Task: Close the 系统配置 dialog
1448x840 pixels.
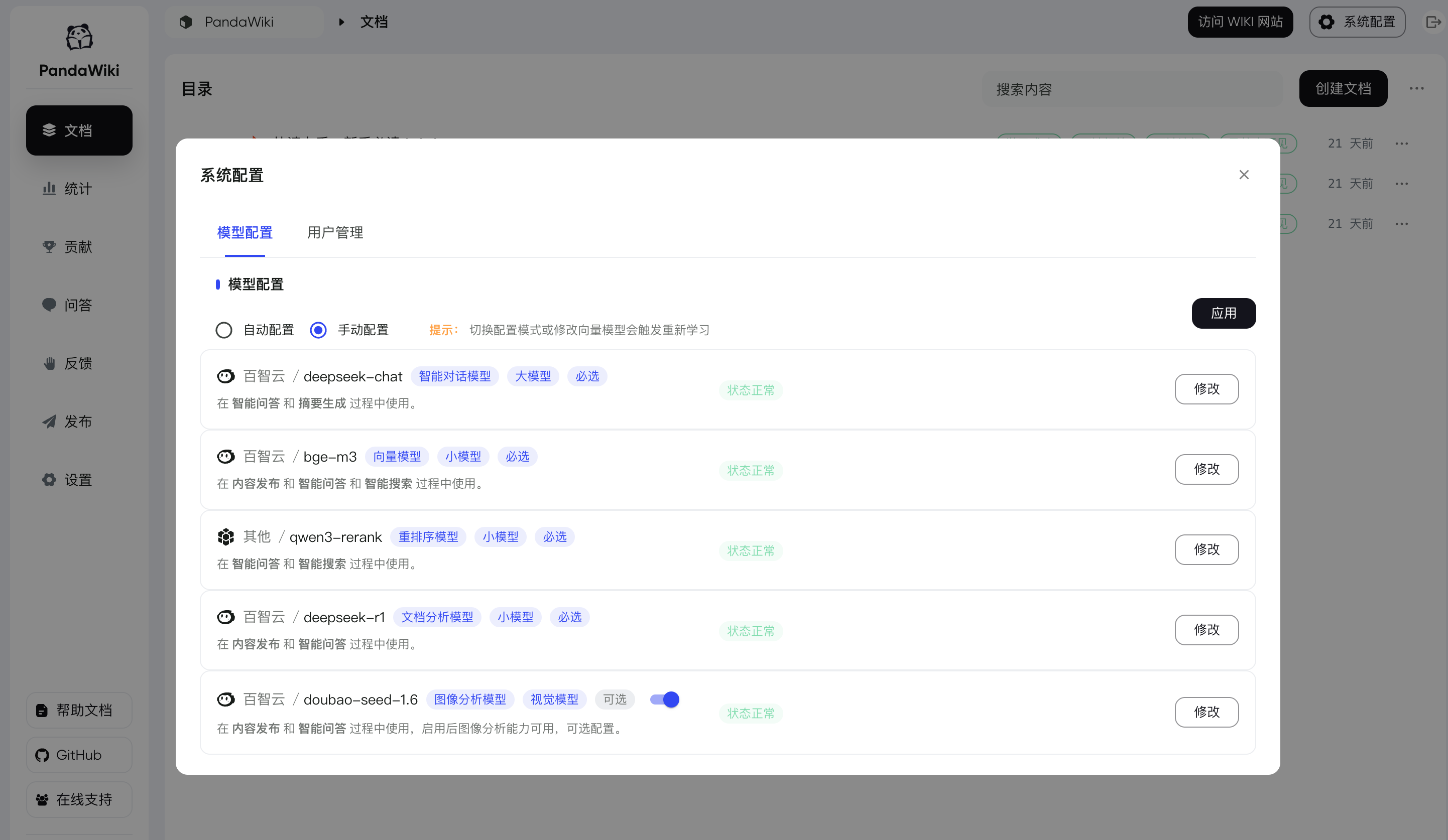Action: click(x=1244, y=175)
